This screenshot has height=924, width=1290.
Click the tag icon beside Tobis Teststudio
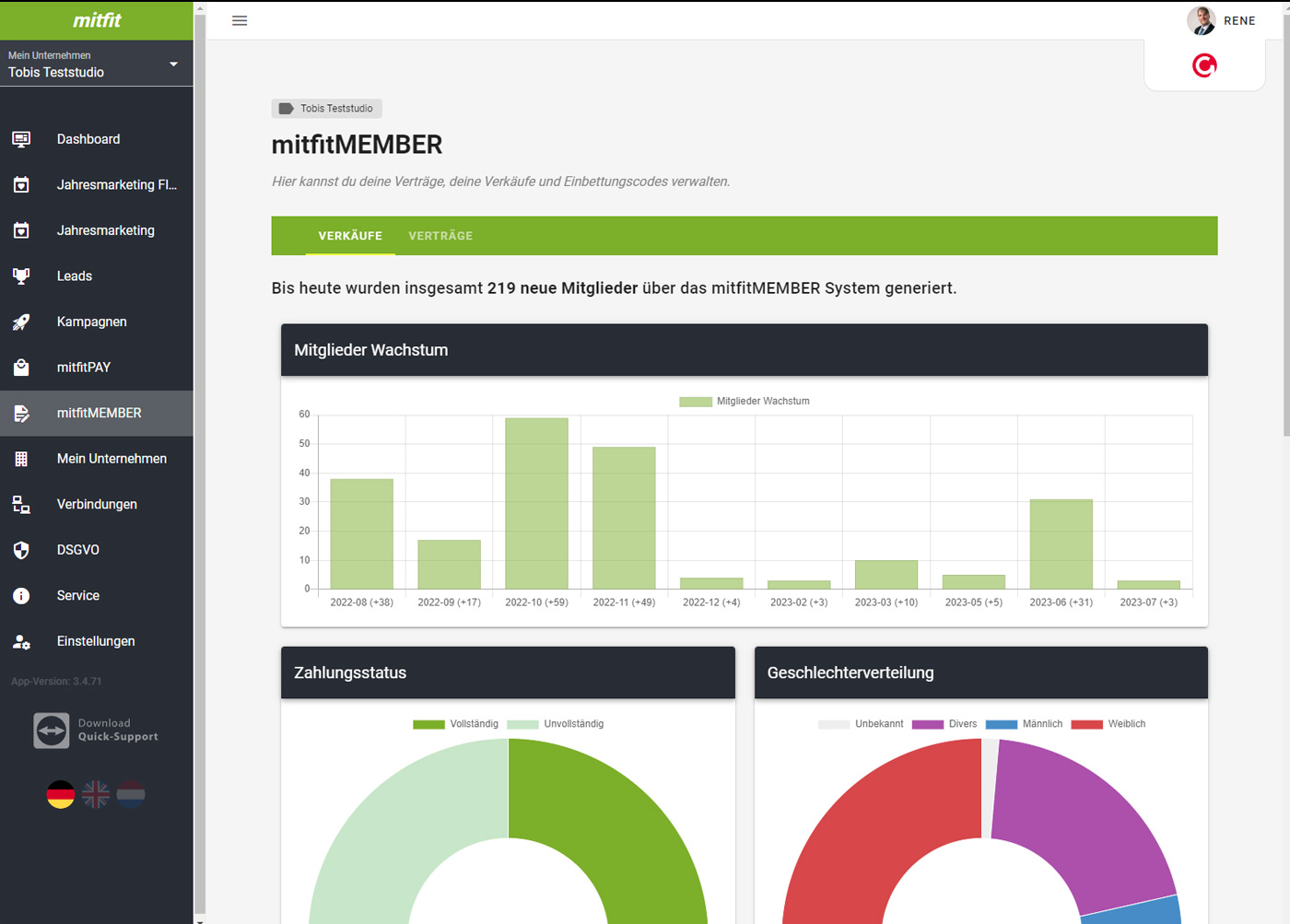286,109
